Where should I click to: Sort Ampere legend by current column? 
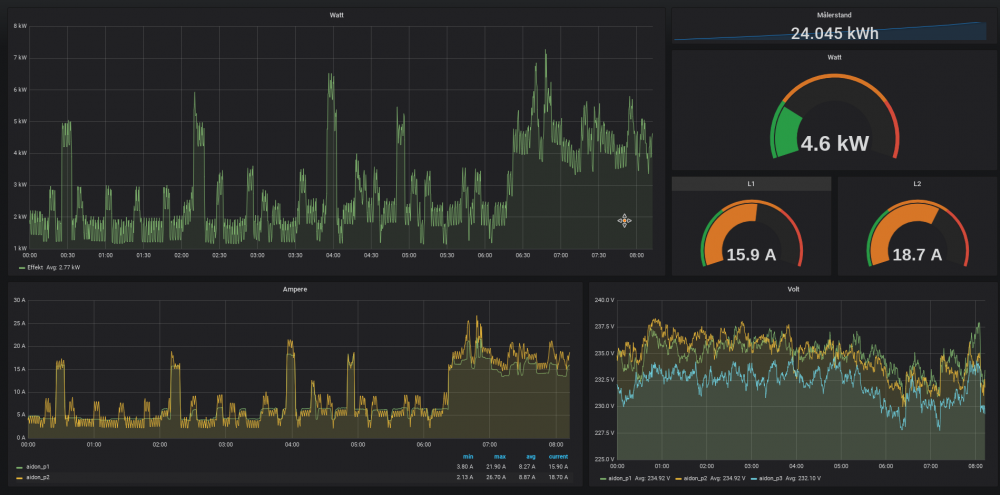558,457
